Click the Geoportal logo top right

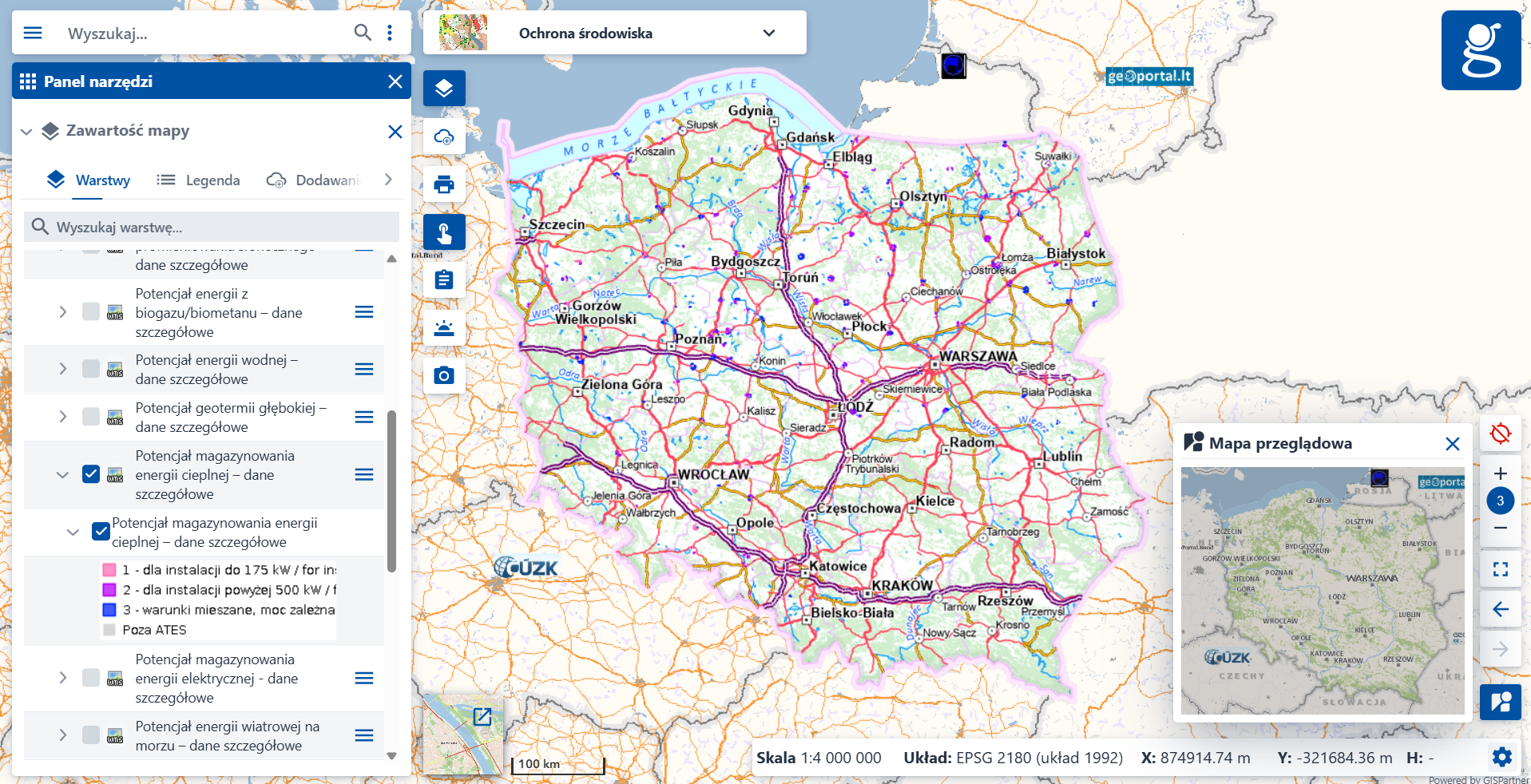point(1481,50)
